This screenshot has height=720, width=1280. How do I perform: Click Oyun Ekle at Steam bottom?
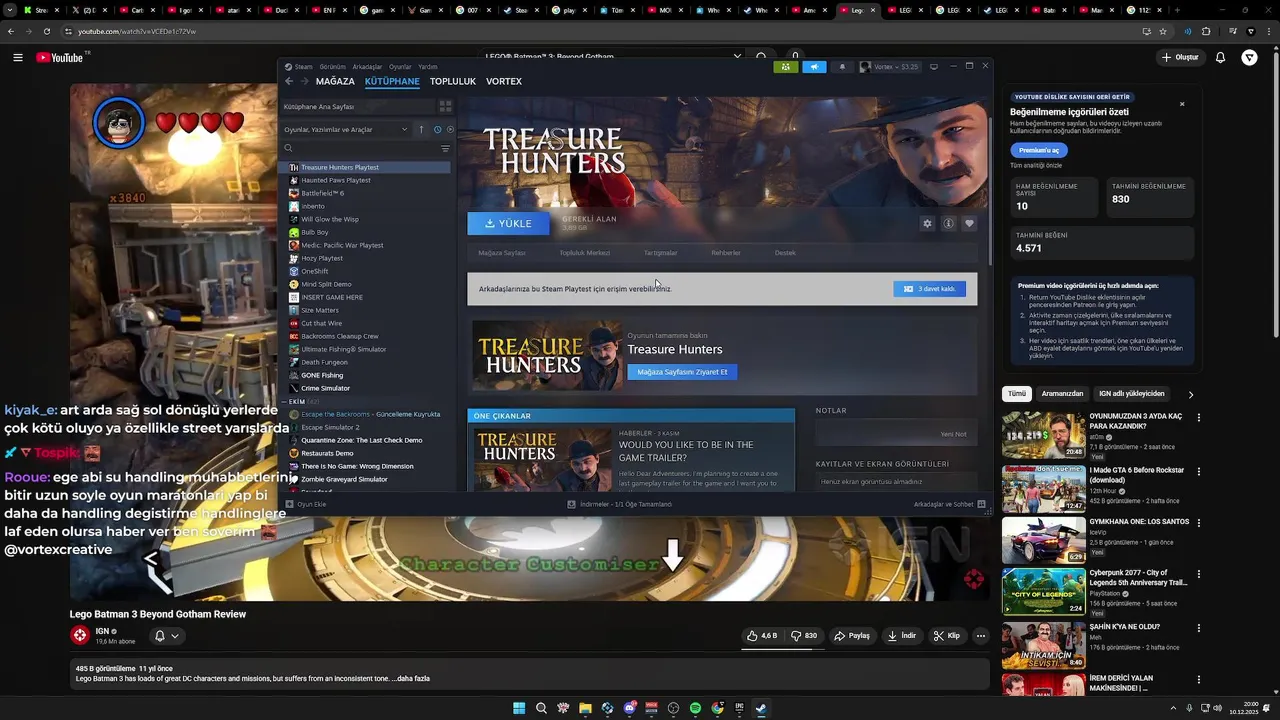tap(306, 504)
